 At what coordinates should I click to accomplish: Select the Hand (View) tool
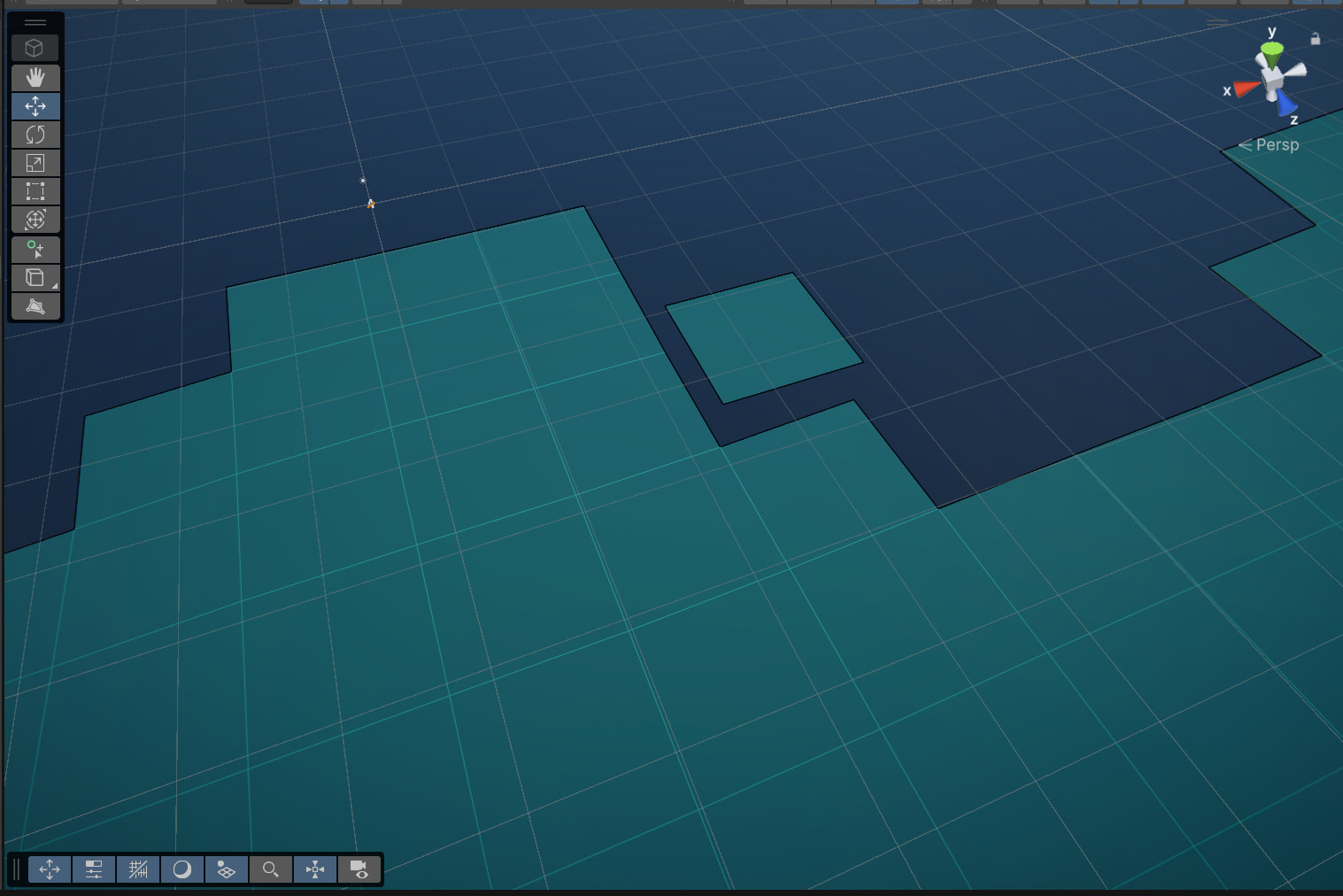(x=35, y=78)
